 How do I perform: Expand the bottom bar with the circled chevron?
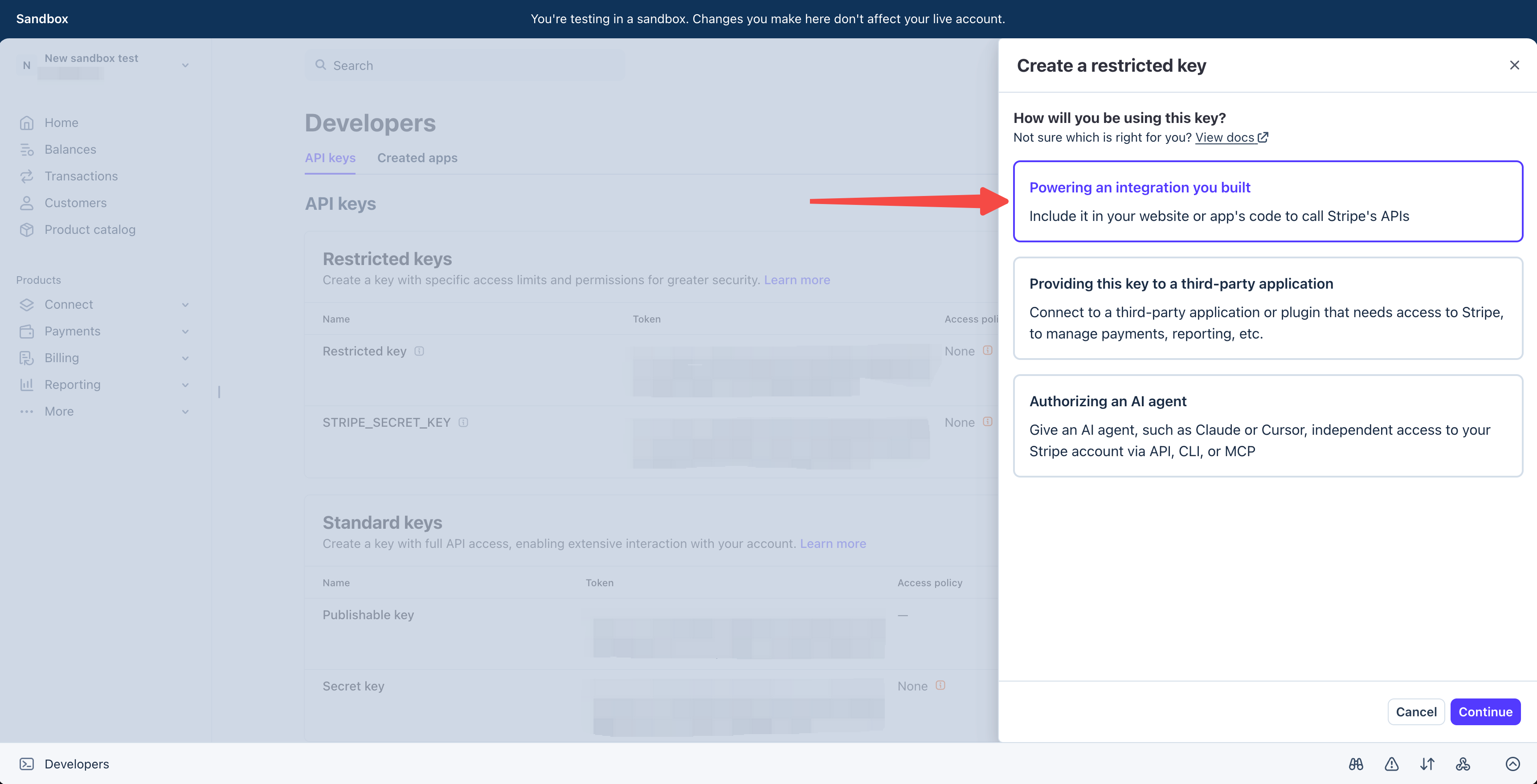1512,764
